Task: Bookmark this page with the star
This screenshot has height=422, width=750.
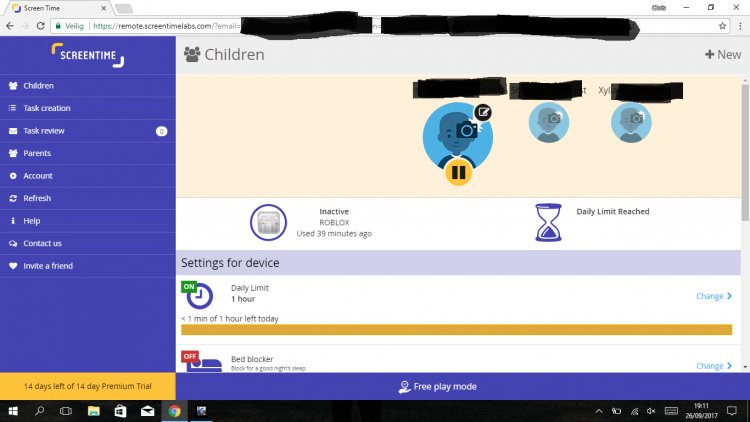Action: coord(722,26)
